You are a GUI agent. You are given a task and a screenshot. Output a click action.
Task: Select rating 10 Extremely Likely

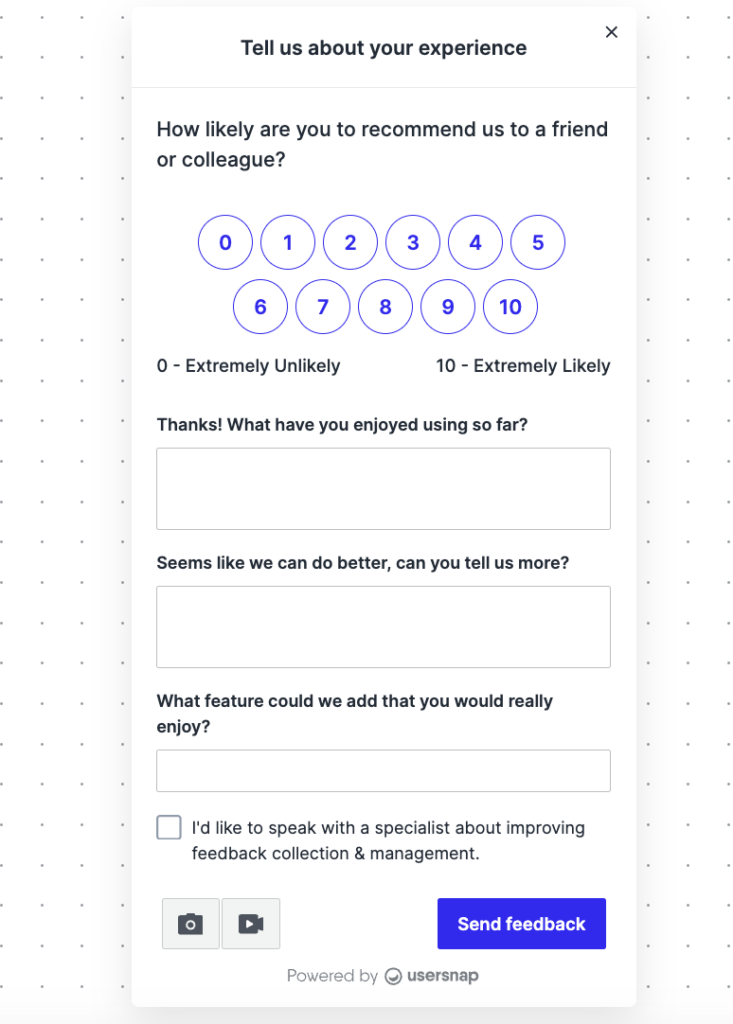[x=510, y=306]
